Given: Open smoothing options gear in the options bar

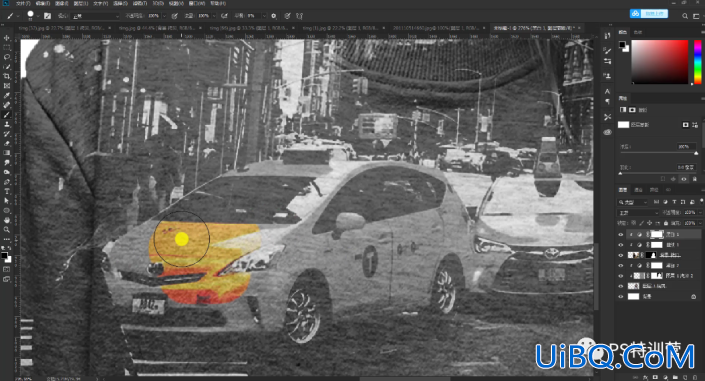Looking at the screenshot, I should click(274, 16).
